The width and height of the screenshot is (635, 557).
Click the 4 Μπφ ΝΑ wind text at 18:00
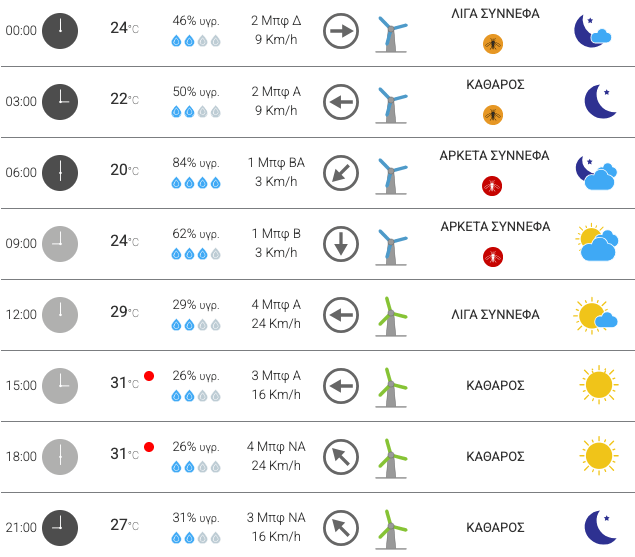276,446
